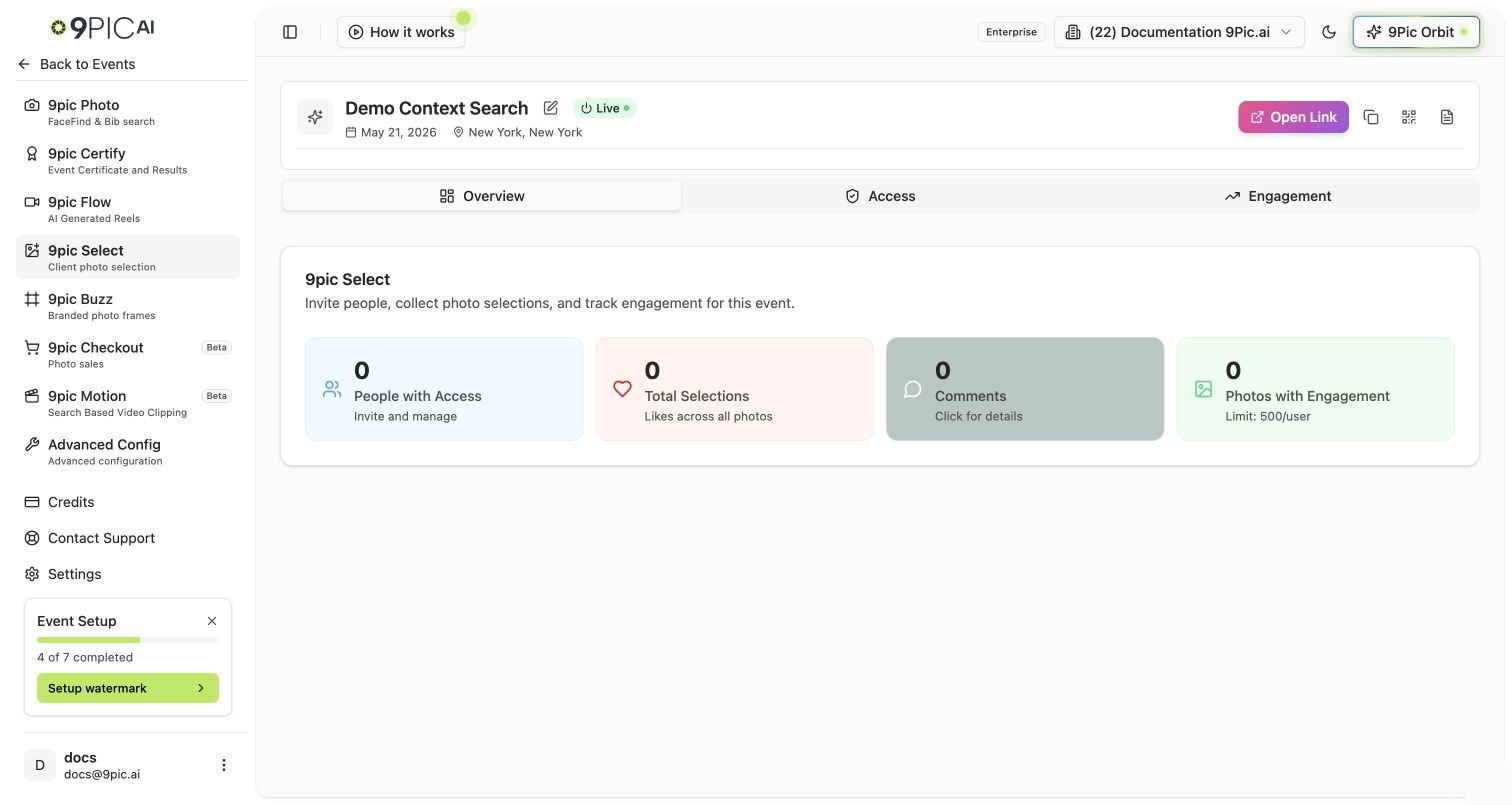
Task: Click Open Link button
Action: click(x=1293, y=117)
